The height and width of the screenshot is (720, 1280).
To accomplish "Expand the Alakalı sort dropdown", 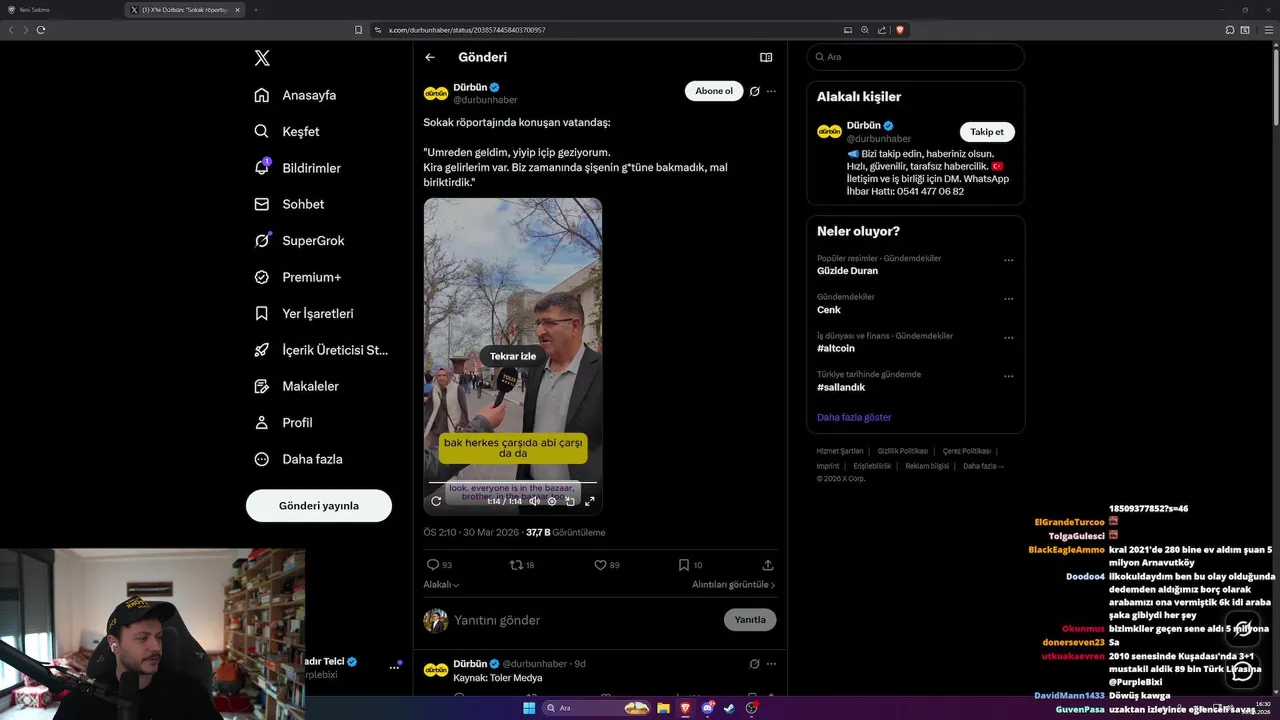I will coord(441,585).
